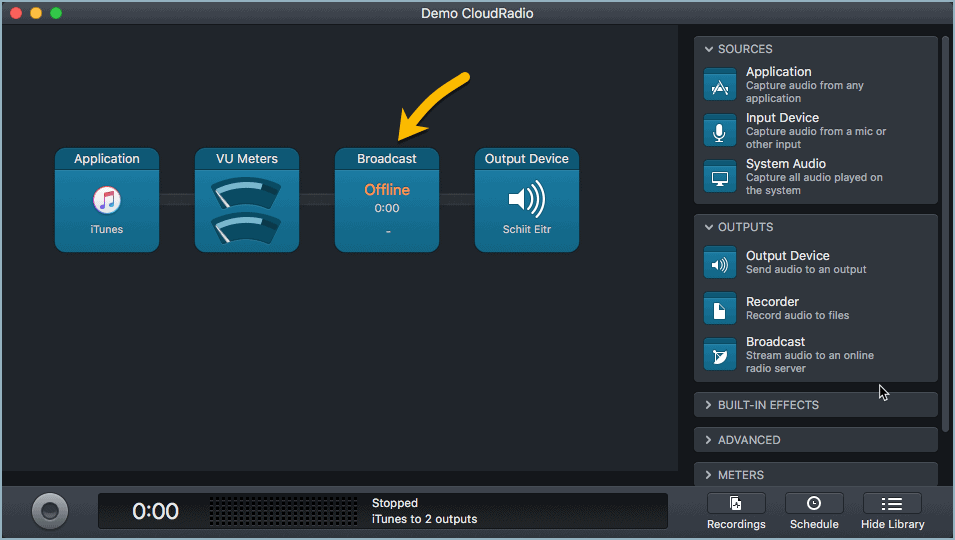Click the 0:00 timer in the bottom bar
The image size is (955, 540).
[x=155, y=511]
